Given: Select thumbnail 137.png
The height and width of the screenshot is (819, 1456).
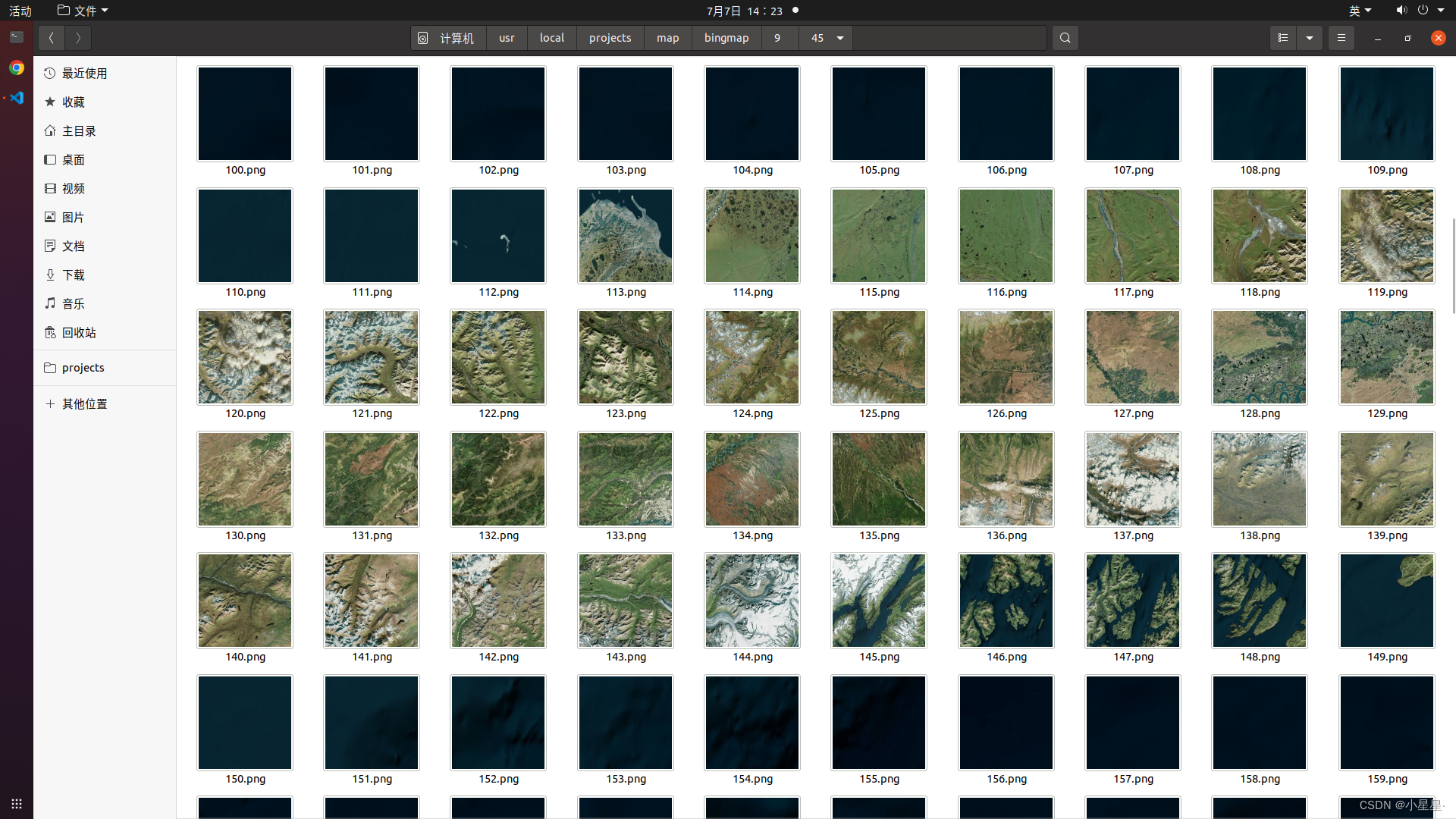Looking at the screenshot, I should [x=1133, y=479].
